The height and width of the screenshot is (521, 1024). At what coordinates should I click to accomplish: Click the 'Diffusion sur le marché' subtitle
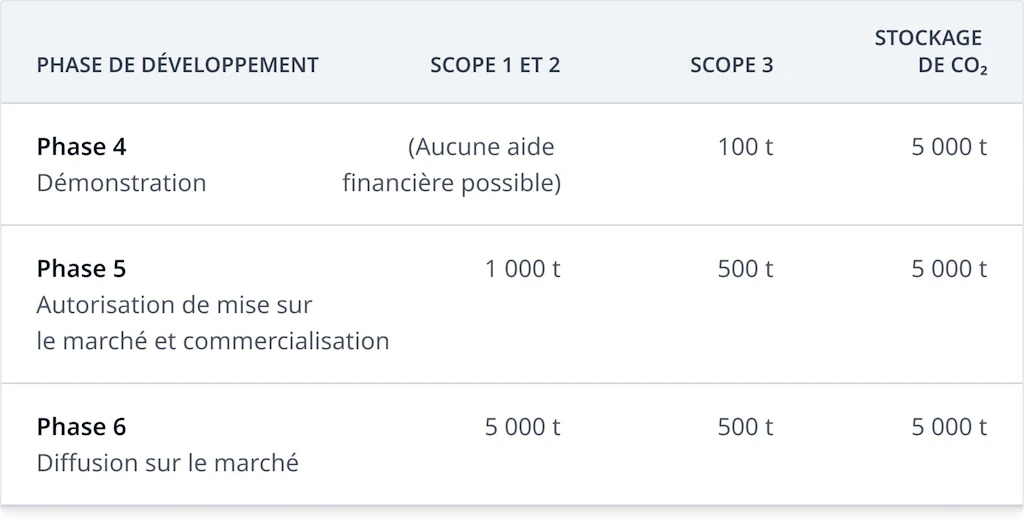(167, 463)
